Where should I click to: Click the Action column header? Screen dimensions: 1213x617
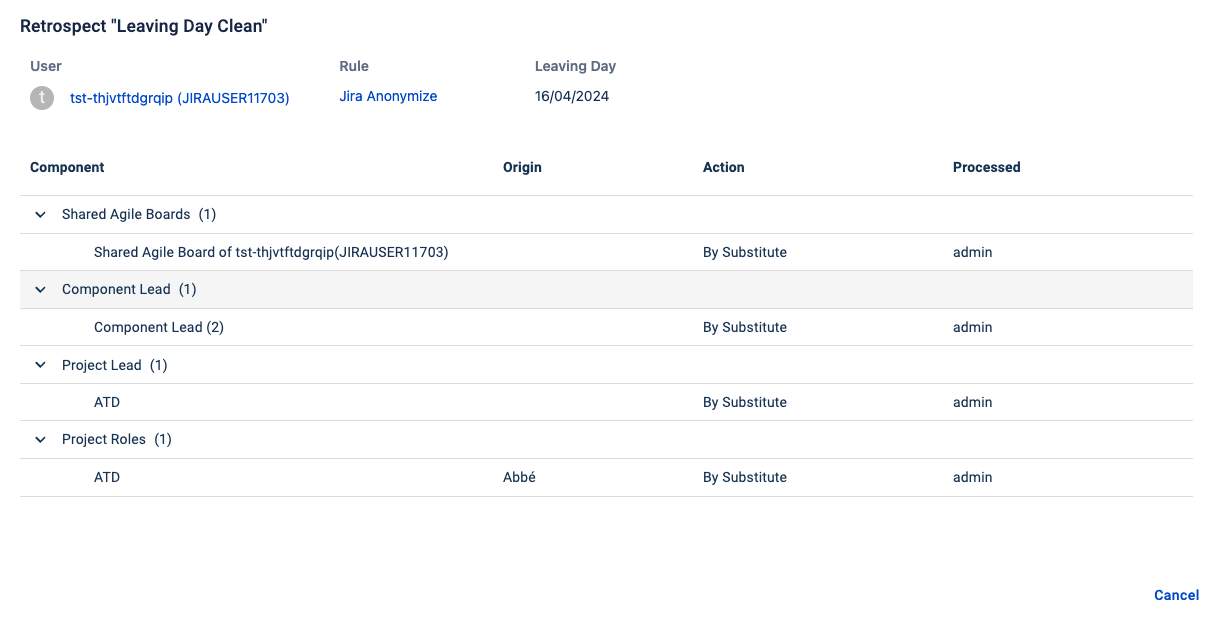point(723,167)
